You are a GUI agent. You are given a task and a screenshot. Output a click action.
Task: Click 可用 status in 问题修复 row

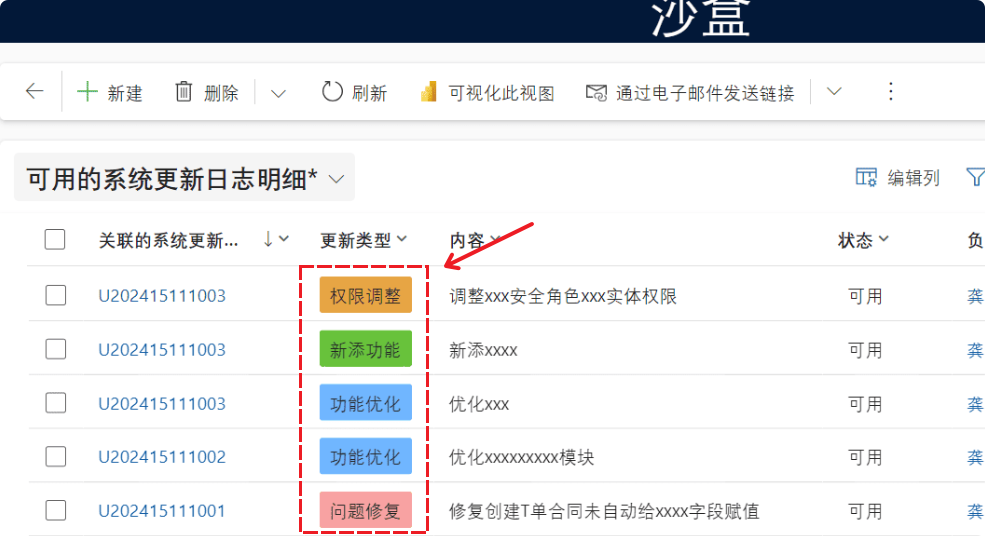(x=865, y=511)
